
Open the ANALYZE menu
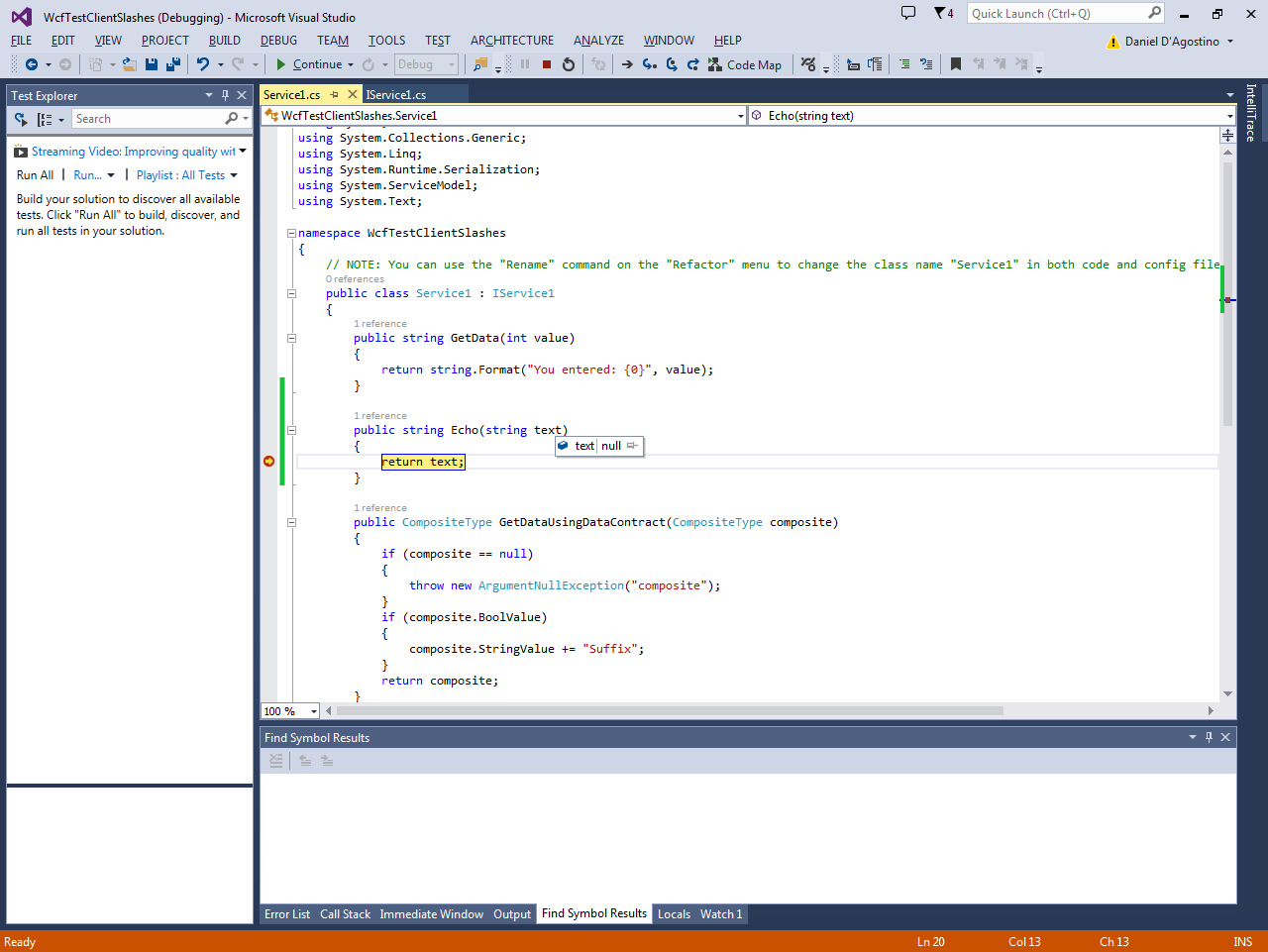(x=598, y=41)
